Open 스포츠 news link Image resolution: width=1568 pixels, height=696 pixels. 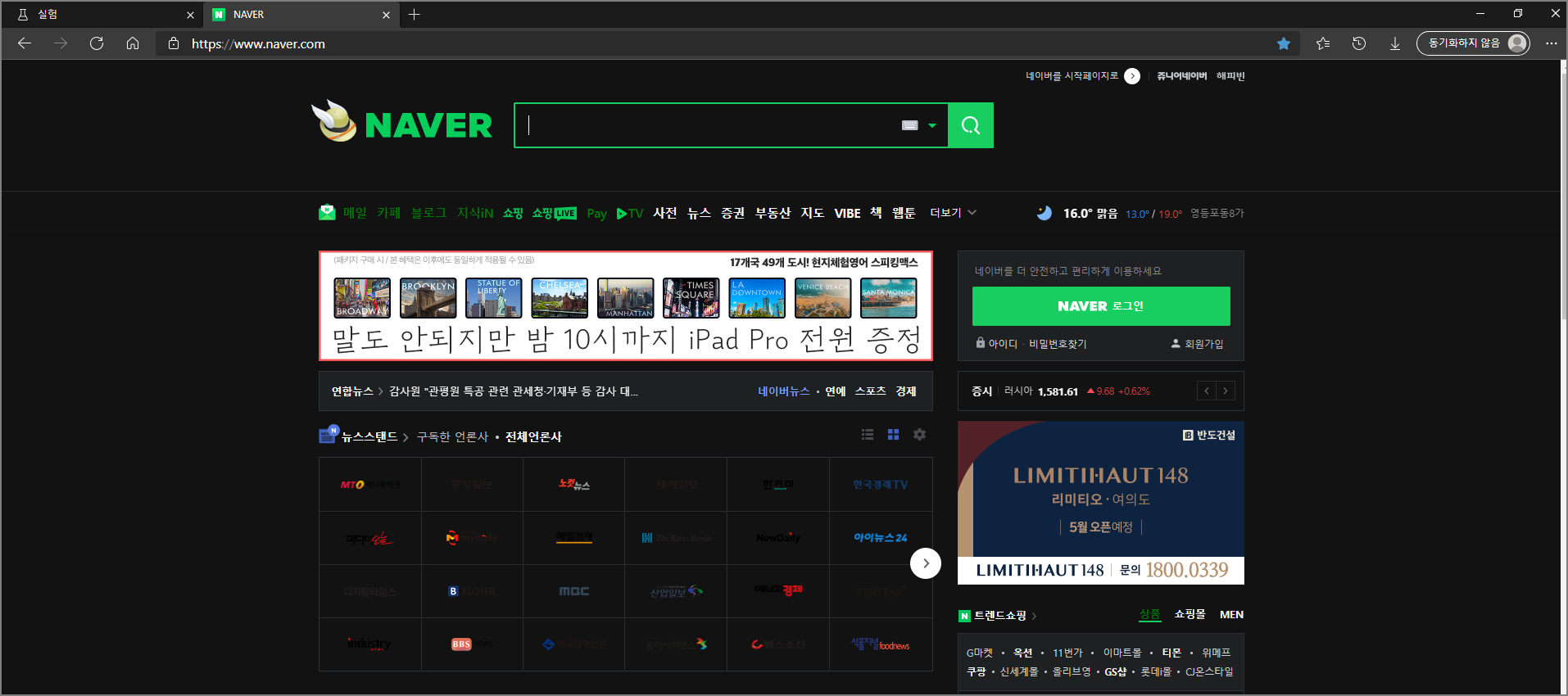(870, 391)
